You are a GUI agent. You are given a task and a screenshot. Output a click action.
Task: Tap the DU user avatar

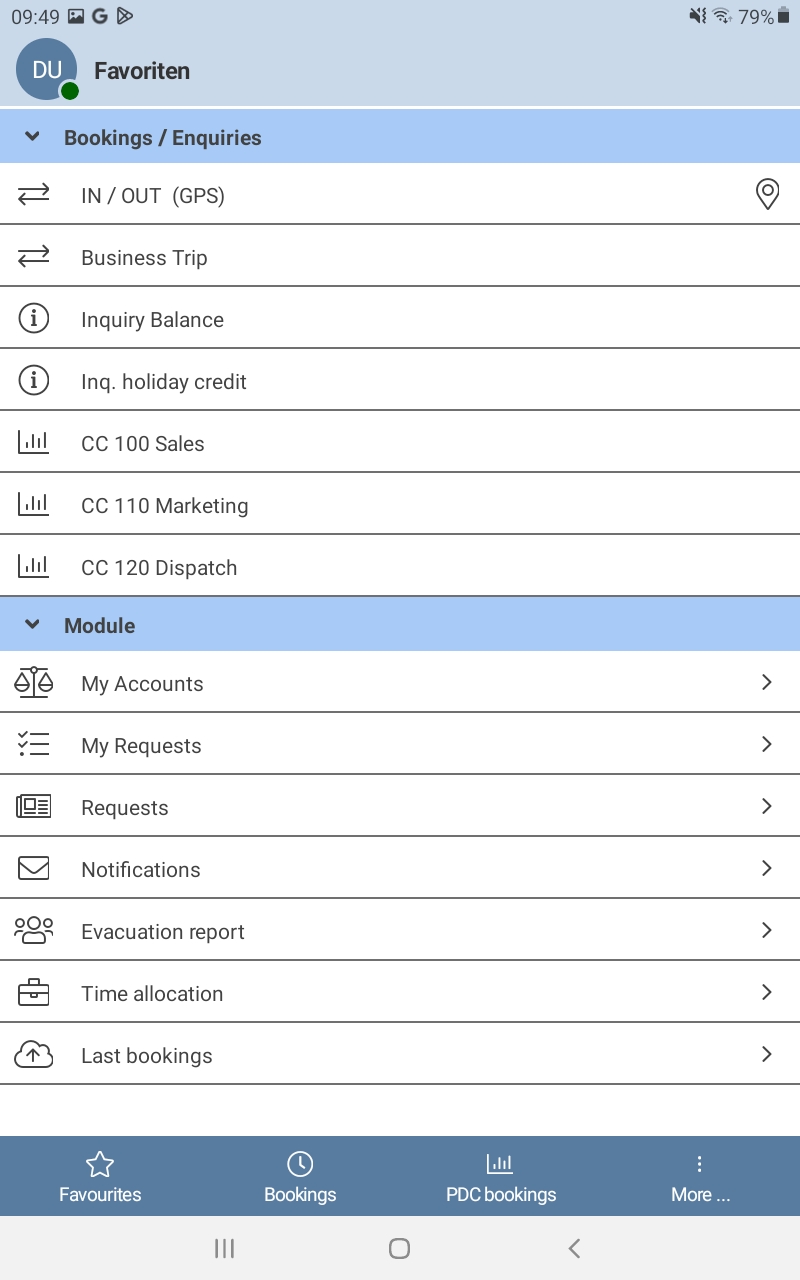pos(47,70)
